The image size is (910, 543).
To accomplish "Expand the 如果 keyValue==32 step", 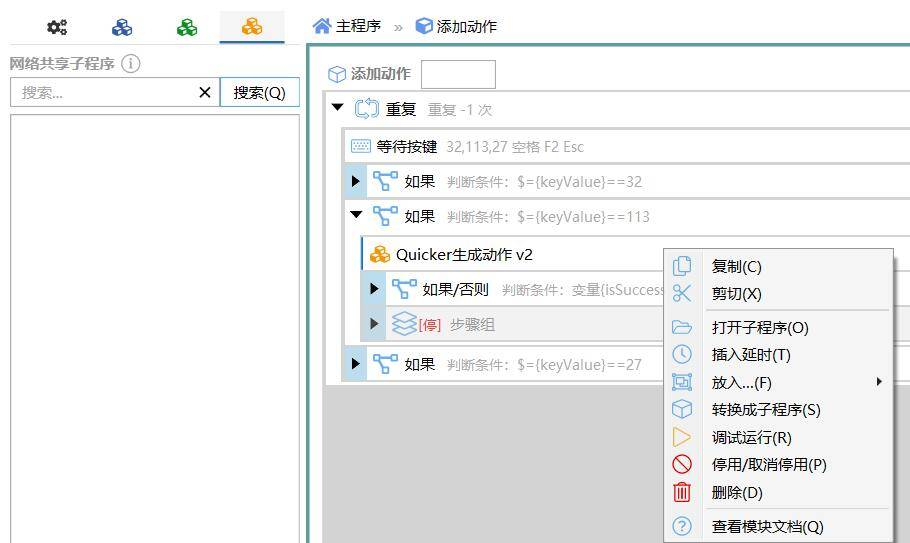I will point(355,181).
